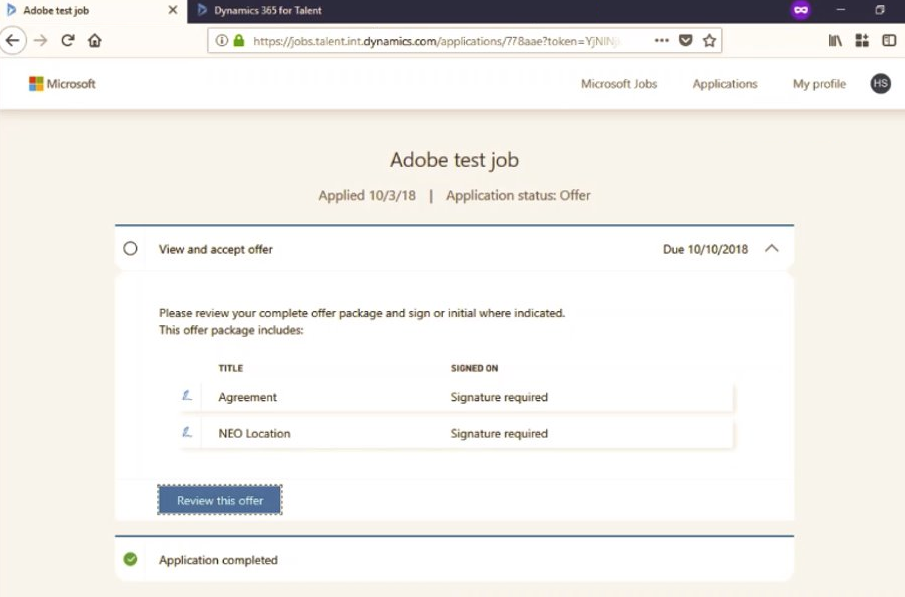Close the Adobe test job tab
This screenshot has width=905, height=597.
coord(173,10)
